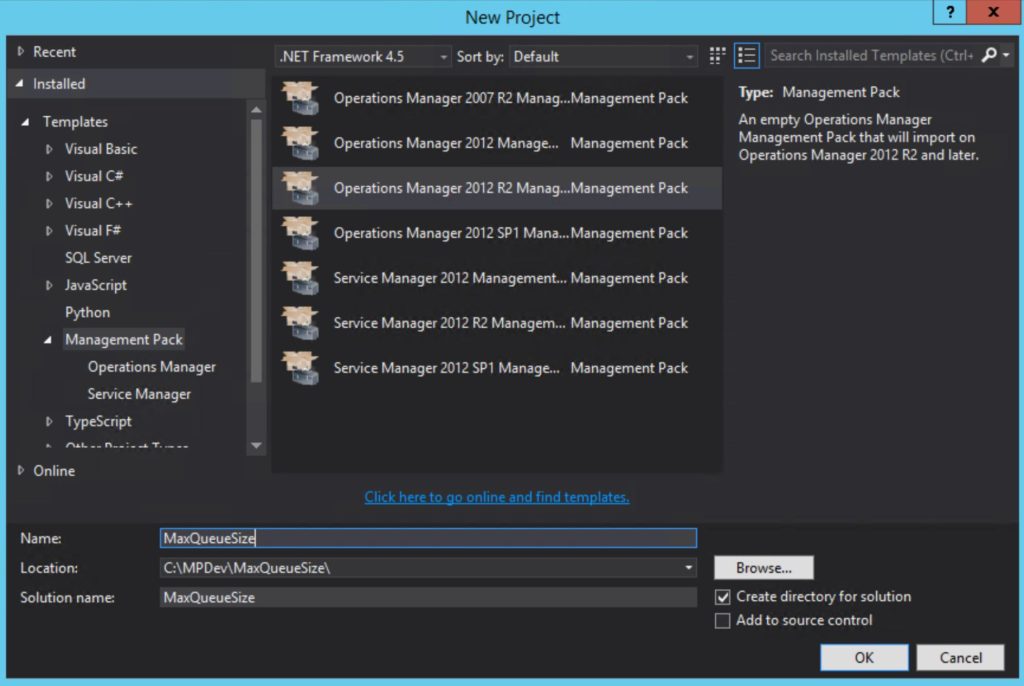Viewport: 1024px width, 686px height.
Task: Select Service Manager 2012 R2 Managem... template text
Action: coord(449,323)
